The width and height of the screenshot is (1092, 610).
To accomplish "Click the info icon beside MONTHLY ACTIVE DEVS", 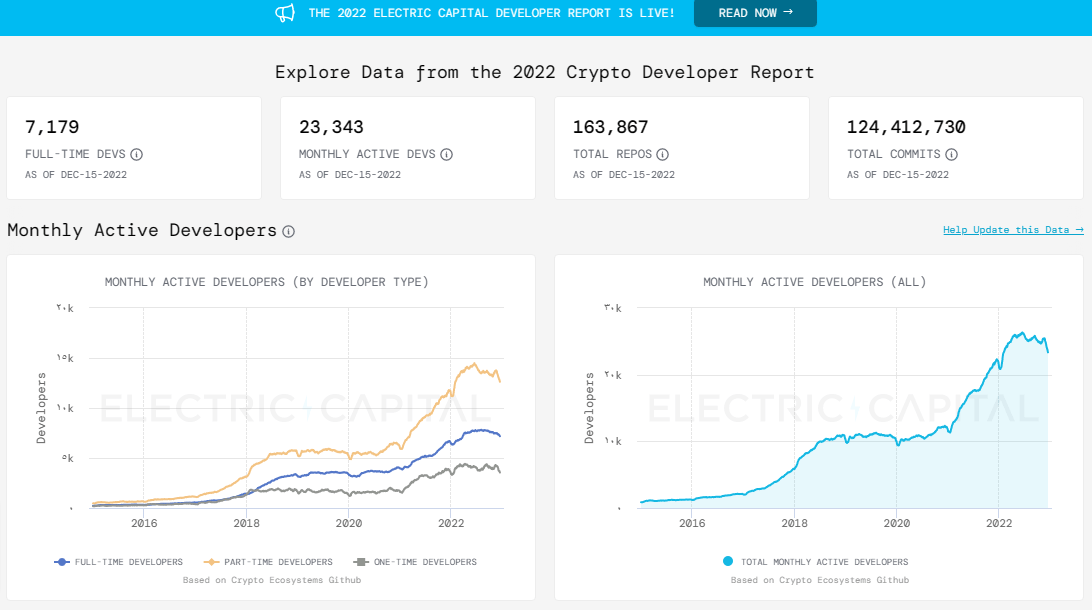I will click(446, 155).
